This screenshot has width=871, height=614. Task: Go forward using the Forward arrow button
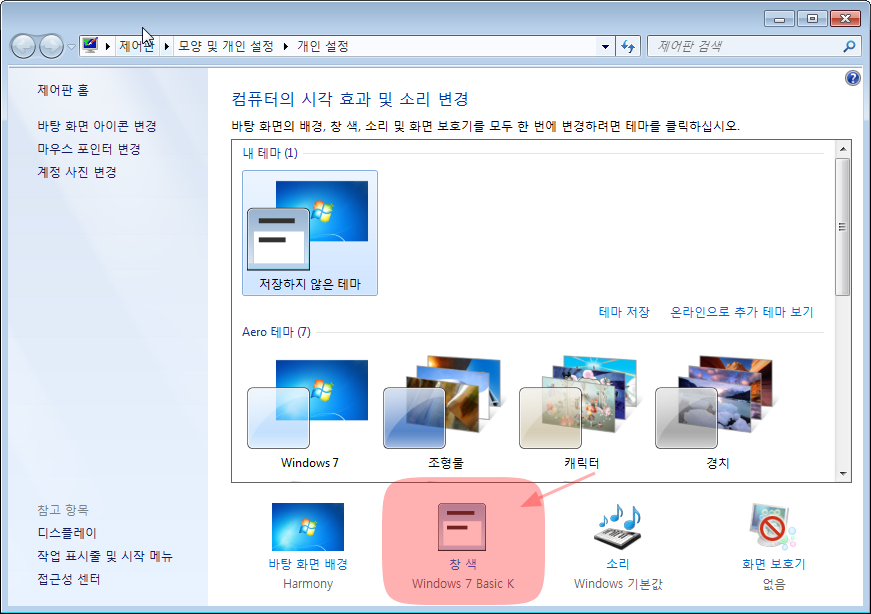52,47
